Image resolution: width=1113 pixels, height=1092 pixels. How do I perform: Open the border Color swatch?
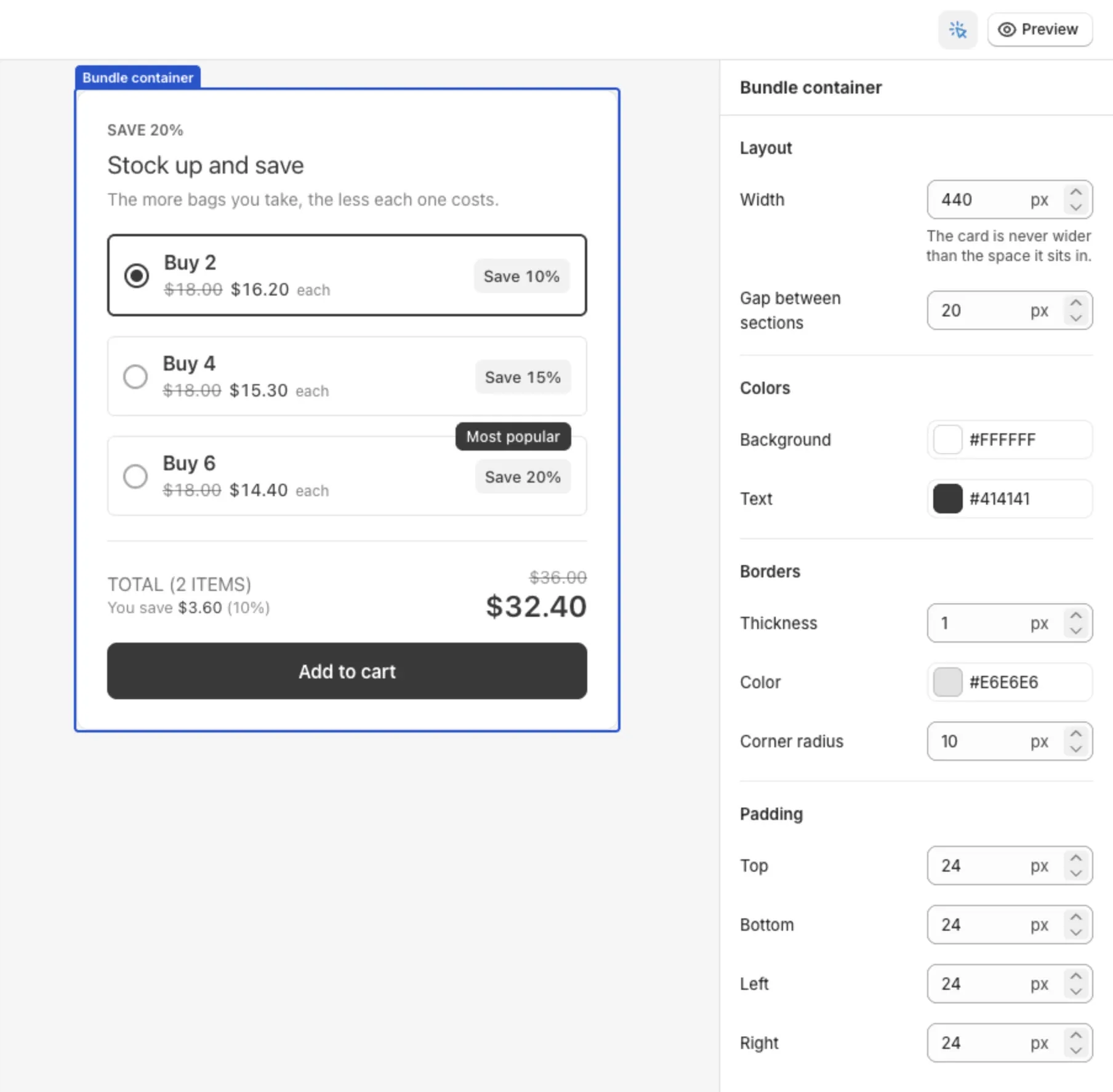point(947,682)
